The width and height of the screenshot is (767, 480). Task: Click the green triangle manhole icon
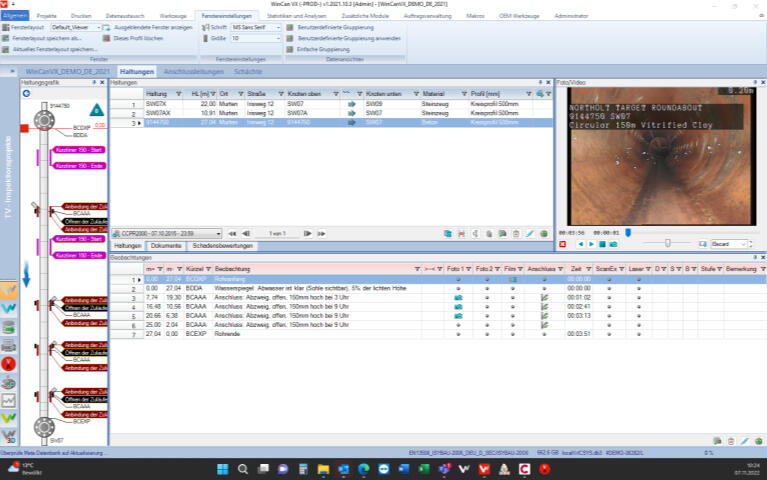click(x=96, y=111)
